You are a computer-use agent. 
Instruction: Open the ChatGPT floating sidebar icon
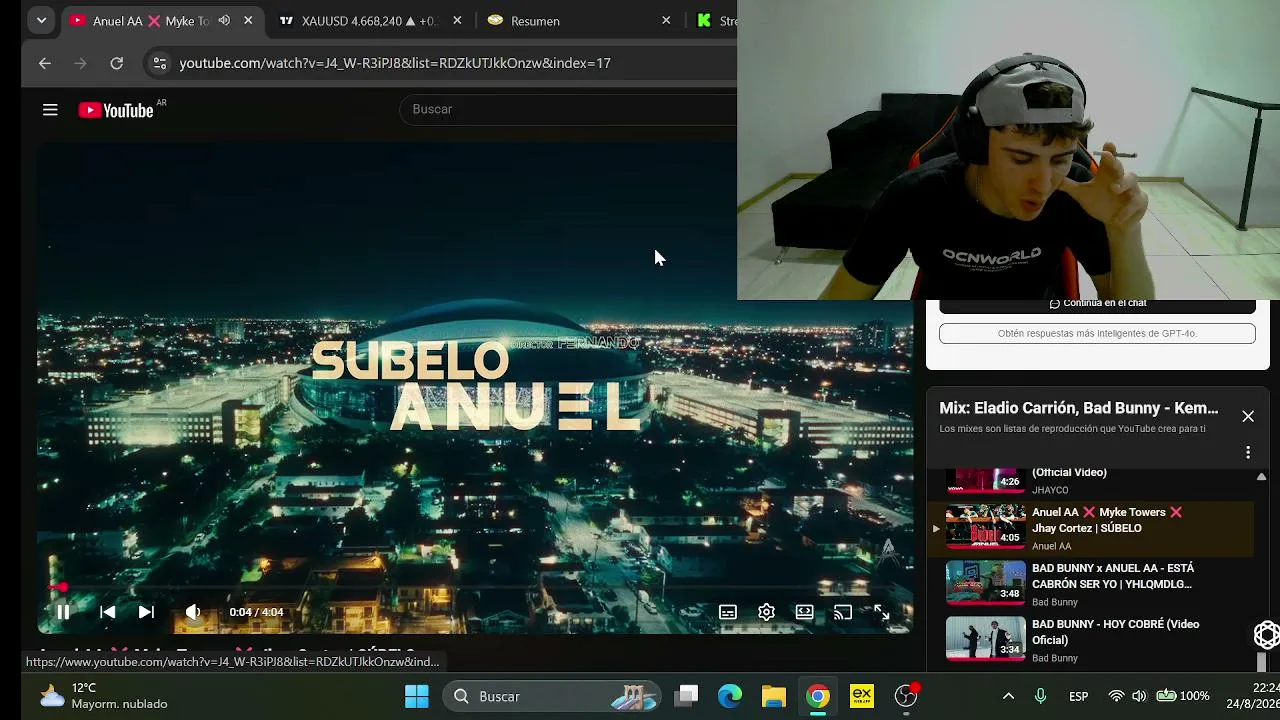1266,635
